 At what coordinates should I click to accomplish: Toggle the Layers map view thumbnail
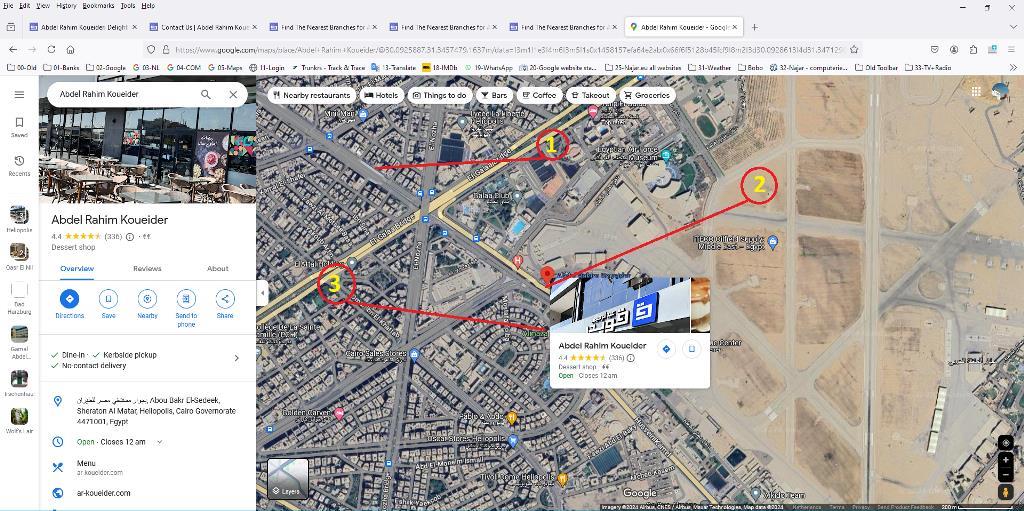[x=288, y=478]
